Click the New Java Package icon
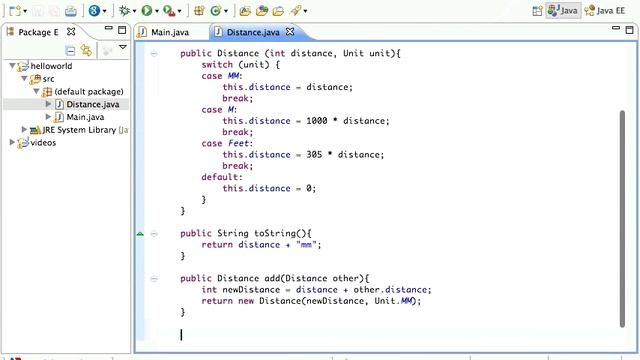The height and width of the screenshot is (360, 640). click(199, 11)
